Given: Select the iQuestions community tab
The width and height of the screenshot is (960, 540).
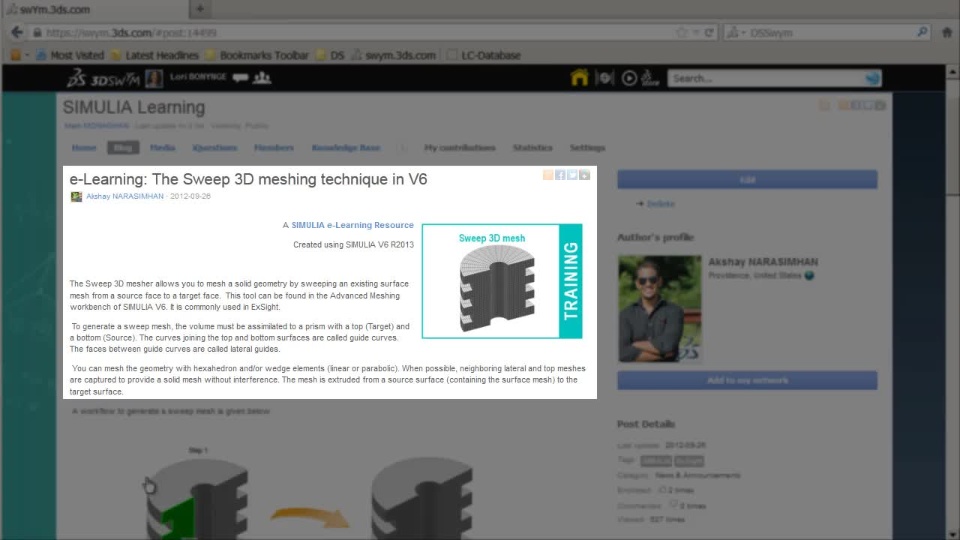Looking at the screenshot, I should [214, 148].
